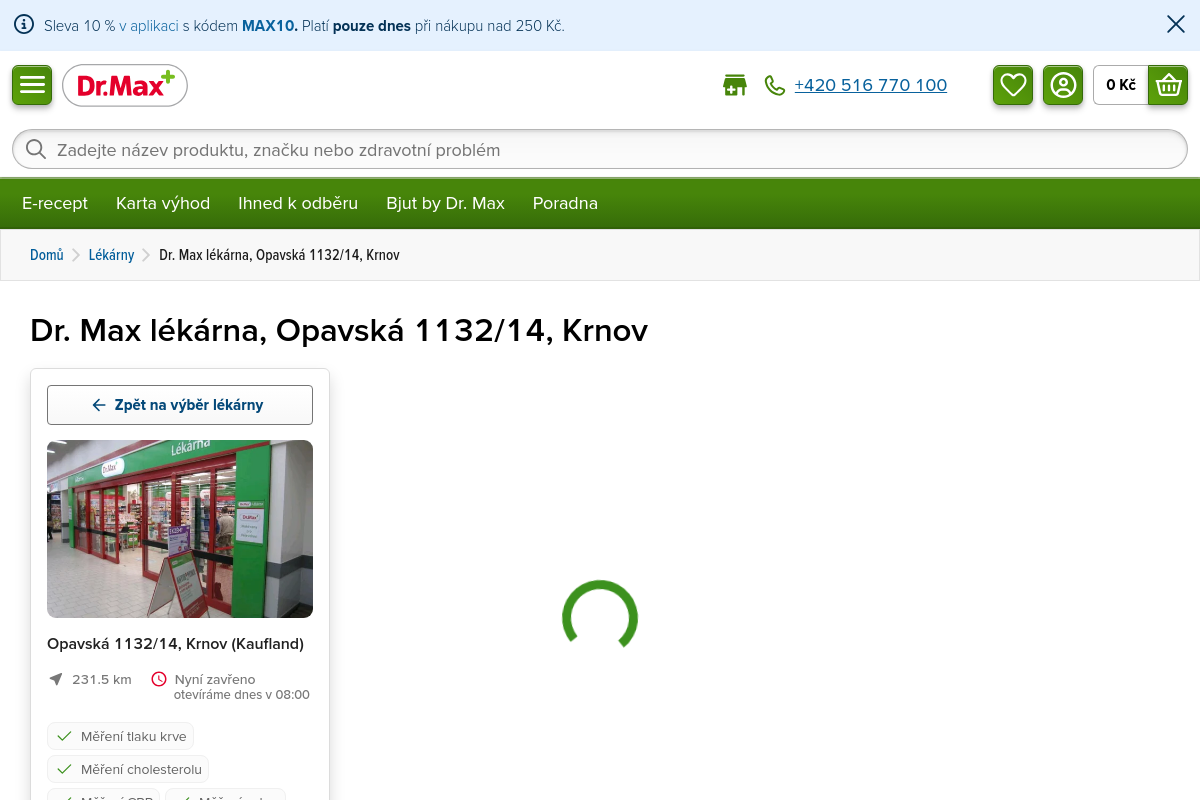Screen dimensions: 1200x800
Task: Go to Poradna section
Action: click(565, 203)
